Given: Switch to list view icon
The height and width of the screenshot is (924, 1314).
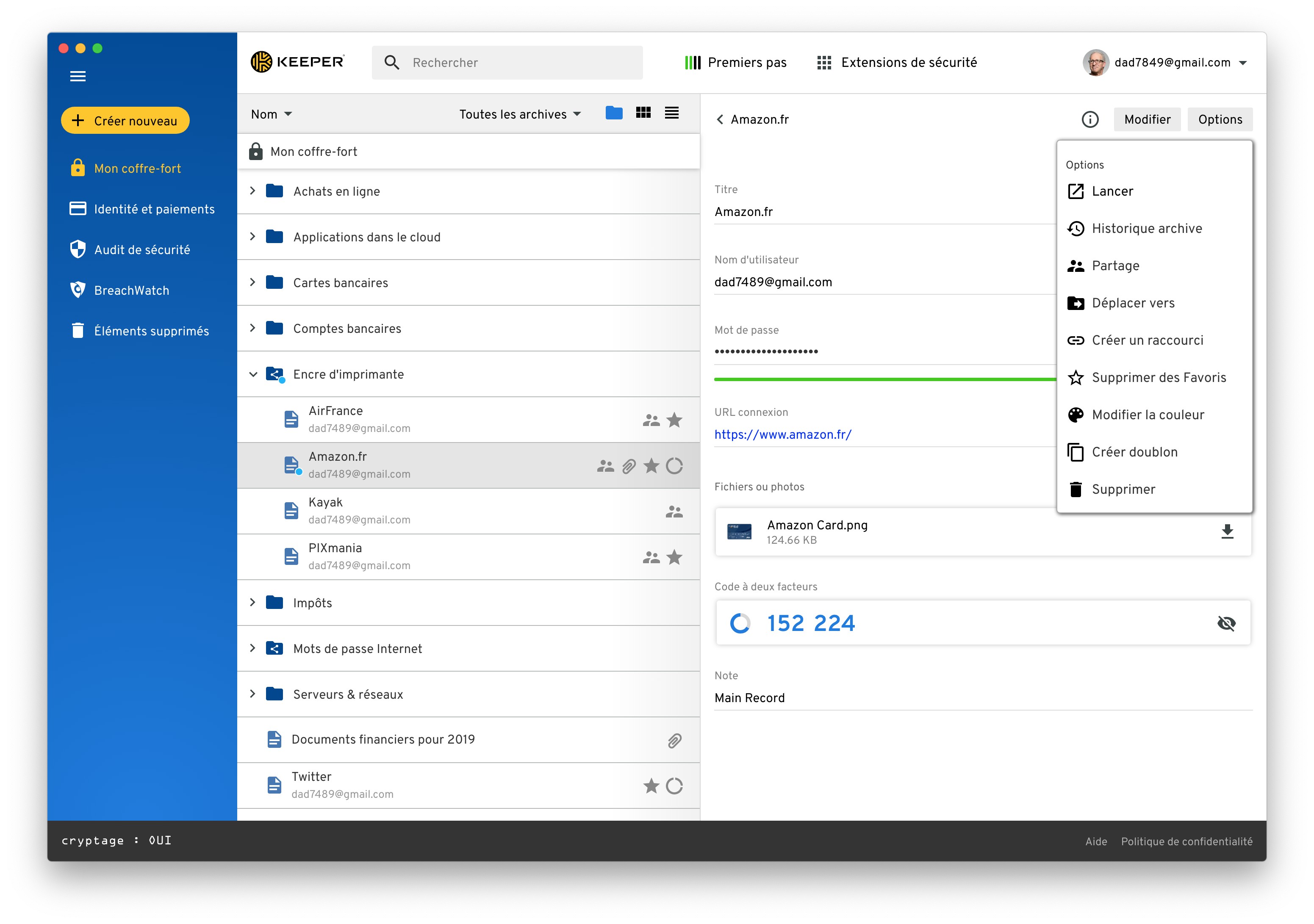Looking at the screenshot, I should (x=671, y=113).
